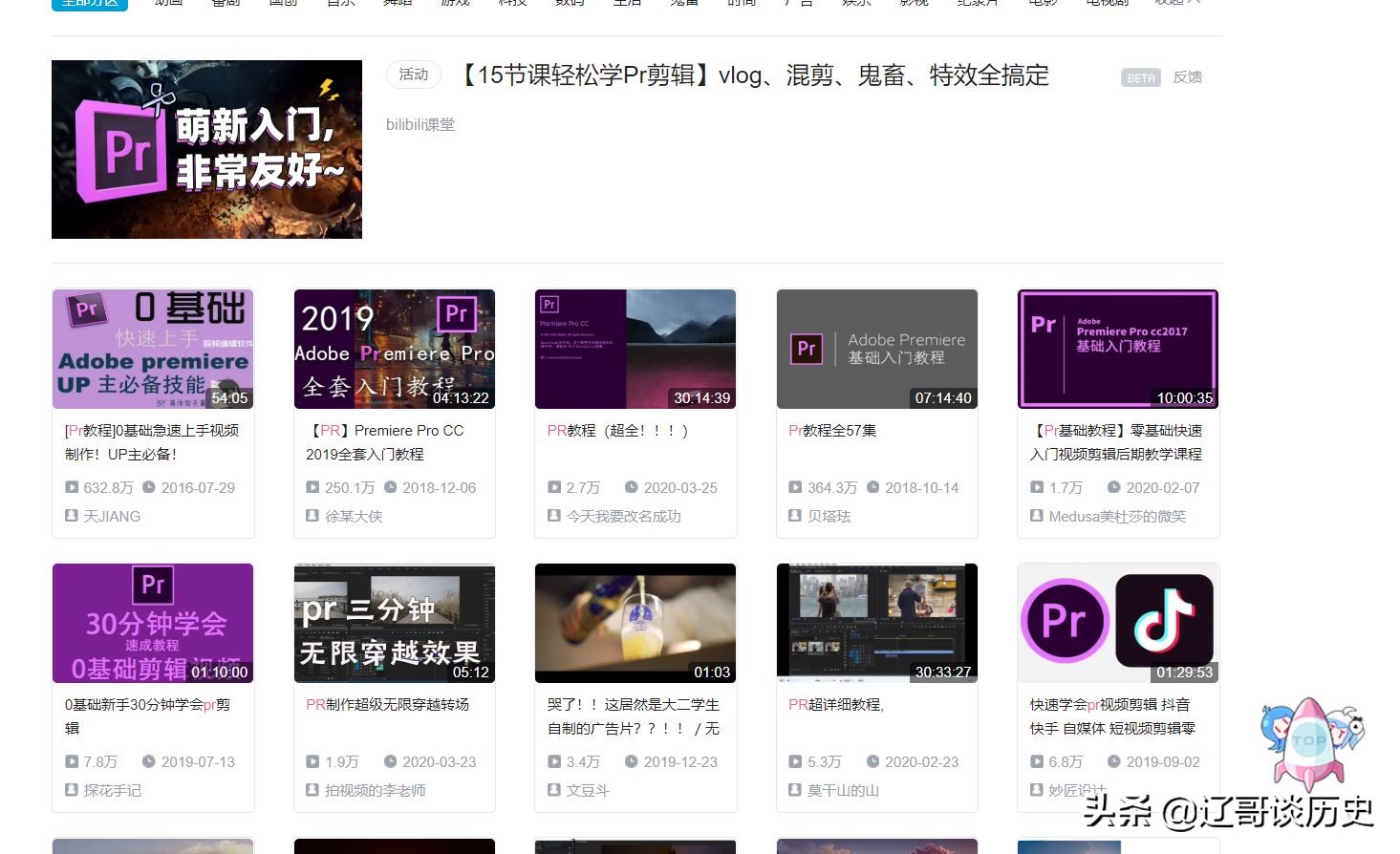This screenshot has height=854, width=1400.
Task: Click the play-count icon beside 250.1万
Action: pos(312,487)
